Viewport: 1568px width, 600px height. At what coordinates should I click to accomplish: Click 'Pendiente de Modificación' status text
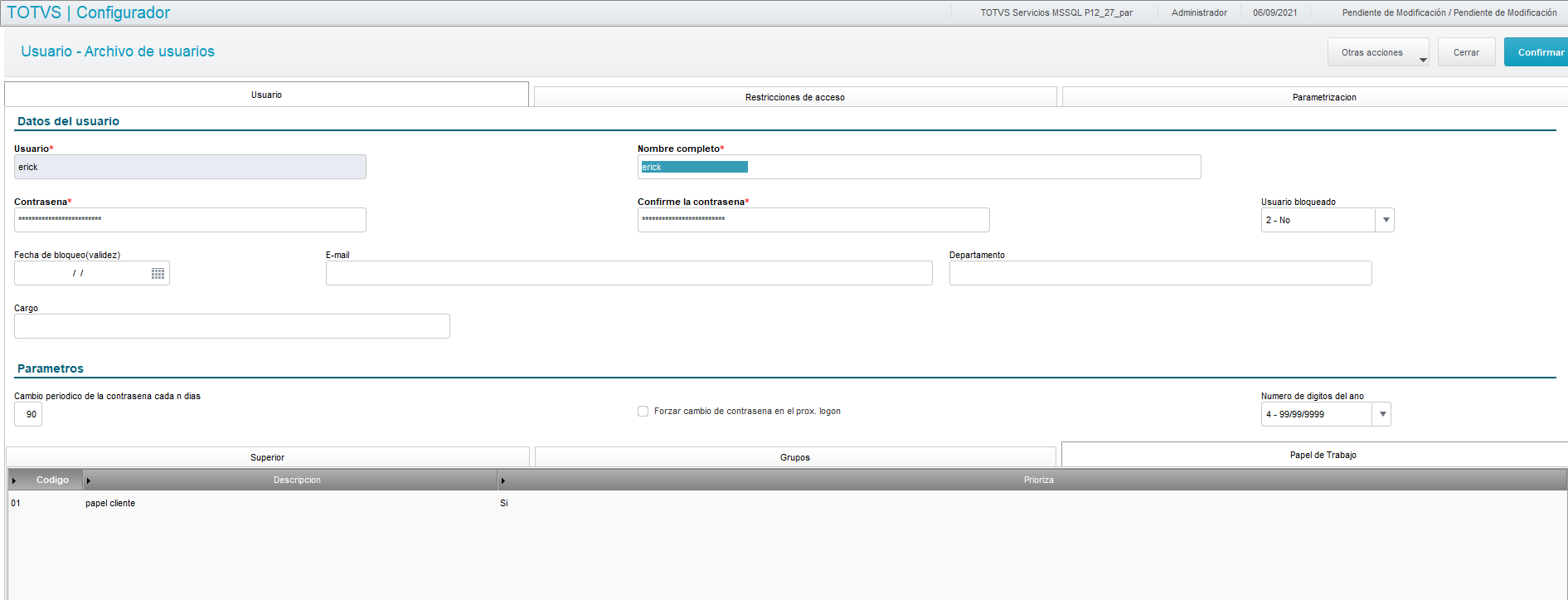(x=1449, y=12)
